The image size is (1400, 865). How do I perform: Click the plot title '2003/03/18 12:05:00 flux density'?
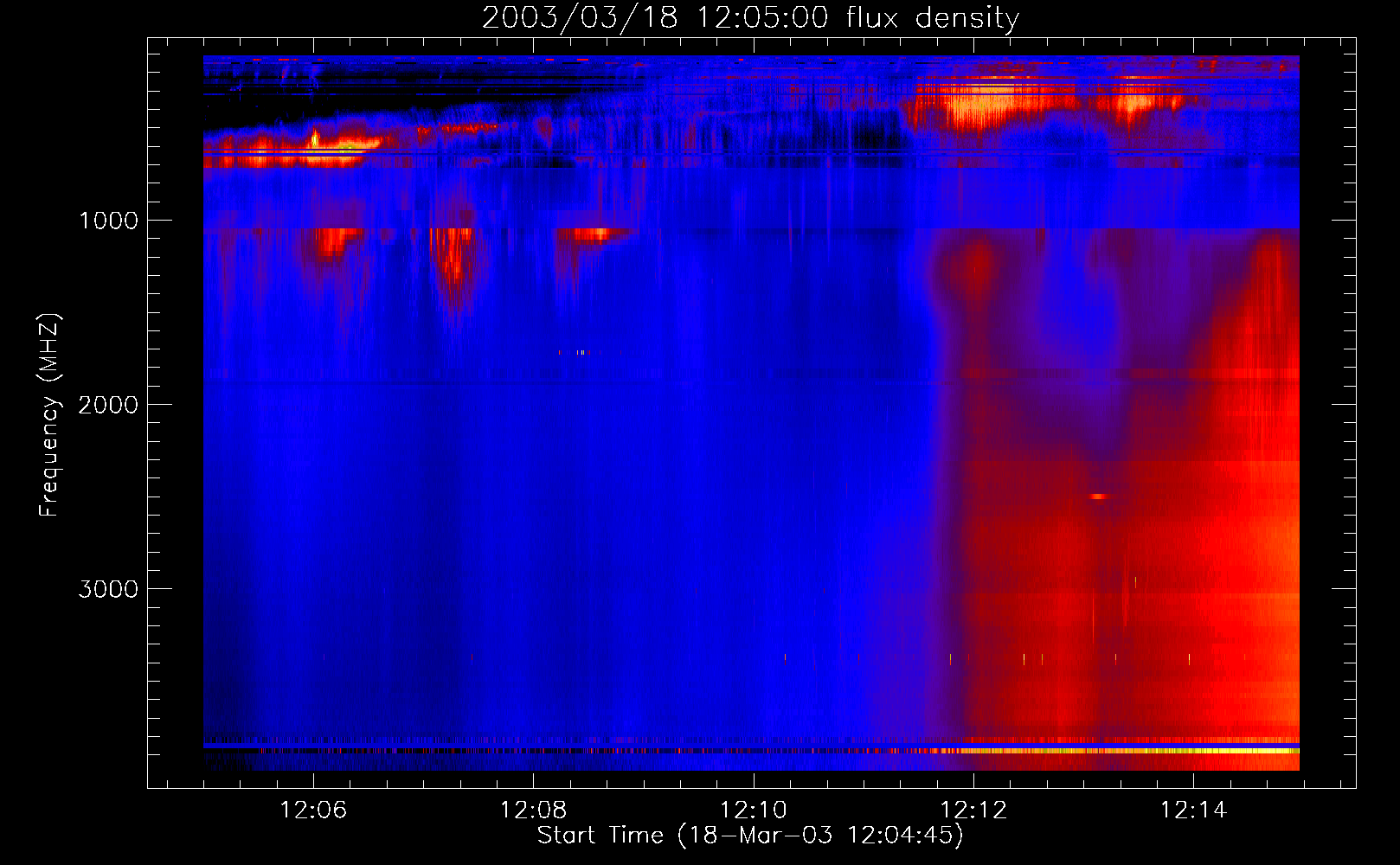[x=750, y=17]
